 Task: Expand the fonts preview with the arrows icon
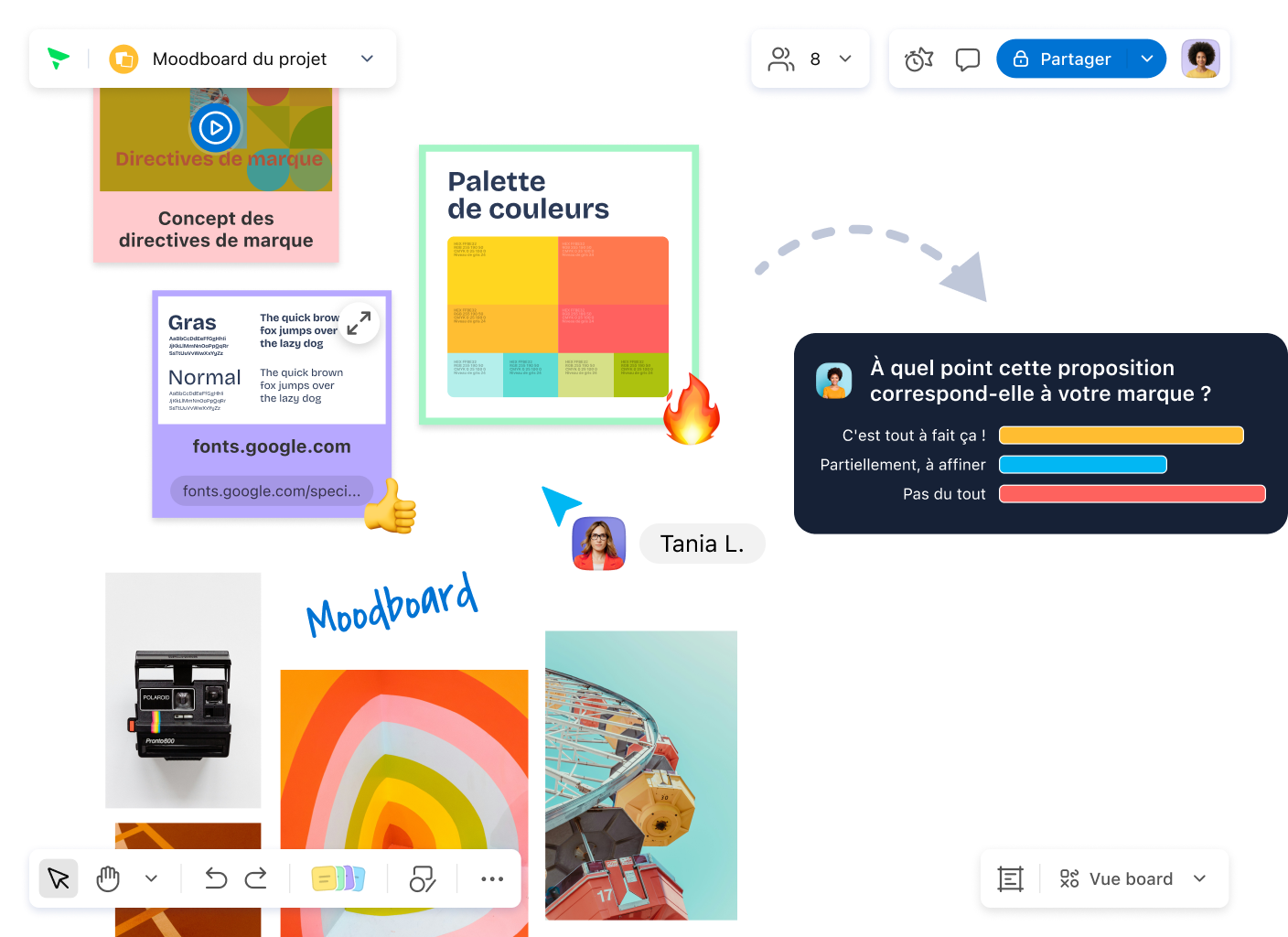pyautogui.click(x=359, y=322)
